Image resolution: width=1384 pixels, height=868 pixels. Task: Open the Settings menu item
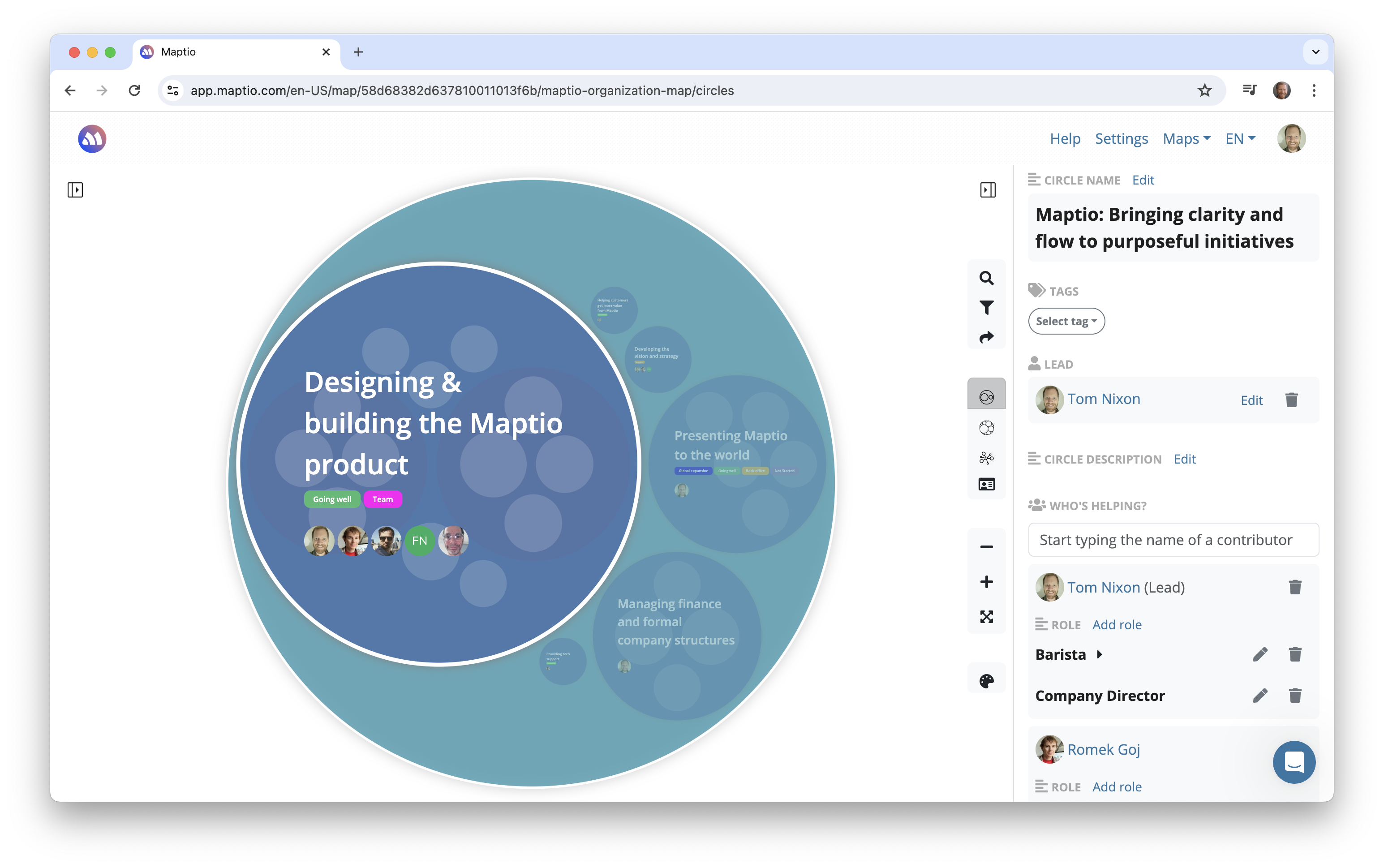[x=1121, y=139]
